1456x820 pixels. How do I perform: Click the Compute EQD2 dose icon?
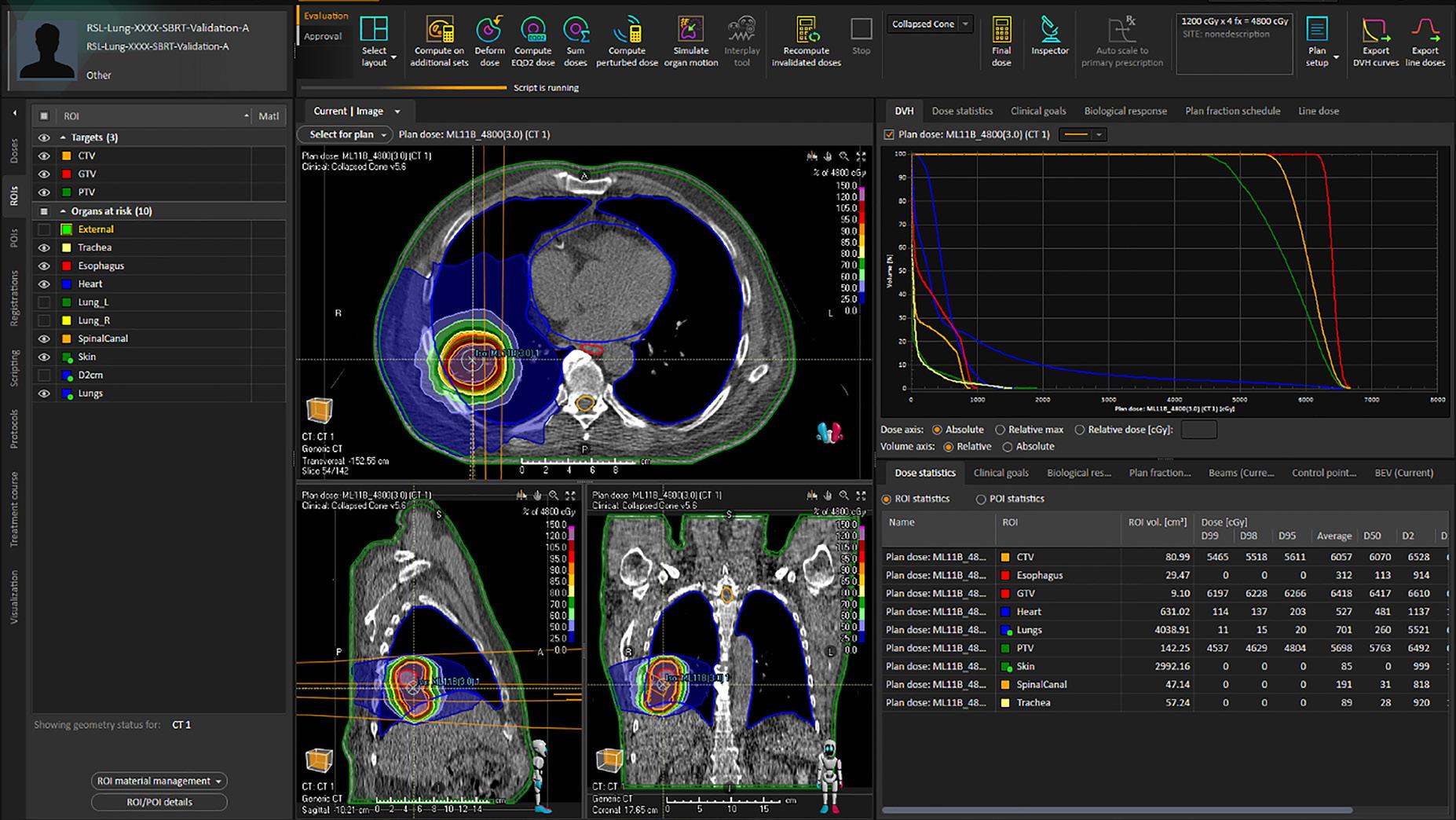(533, 31)
